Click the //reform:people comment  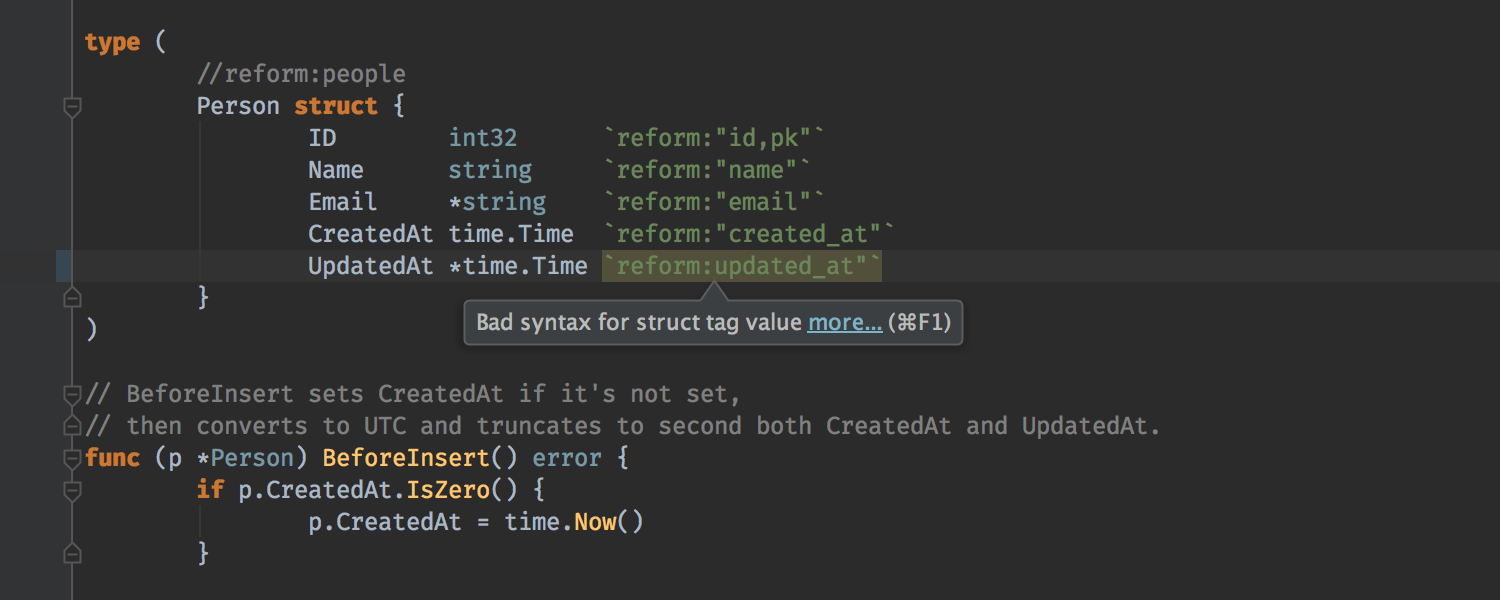[301, 74]
